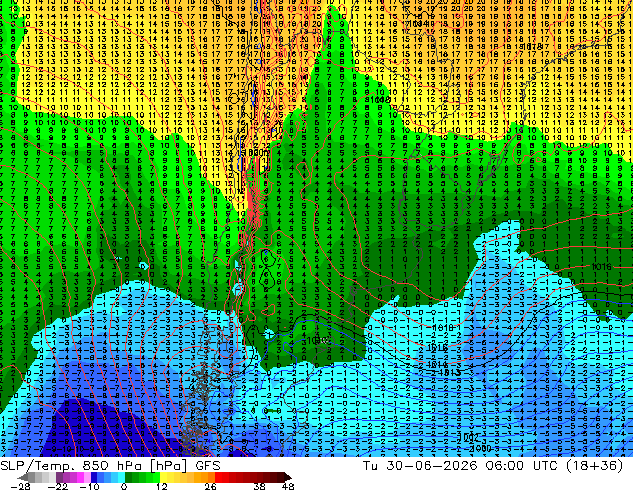Click the darkest green legend swatch
Screen dimensions: 634x490
coord(128,477)
